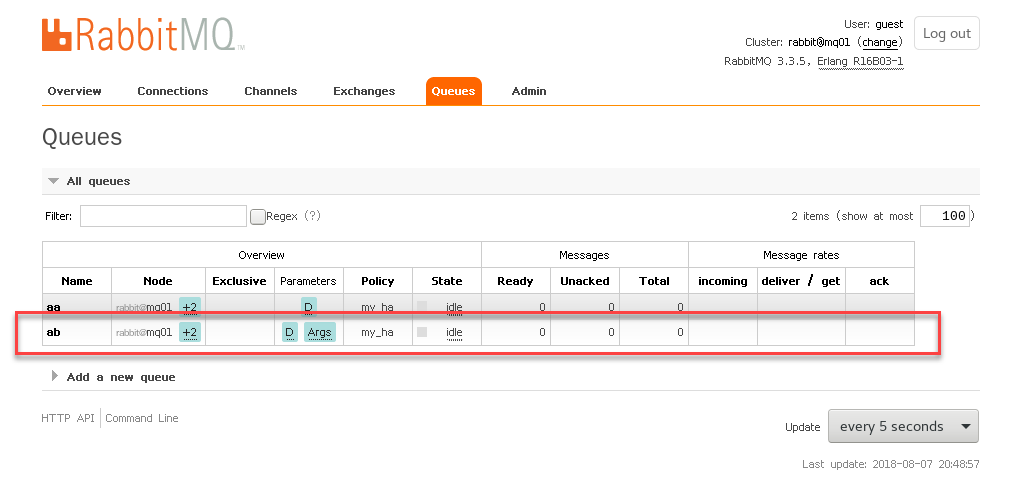Click the D durable badge for aa
1018x478 pixels.
pyautogui.click(x=308, y=307)
